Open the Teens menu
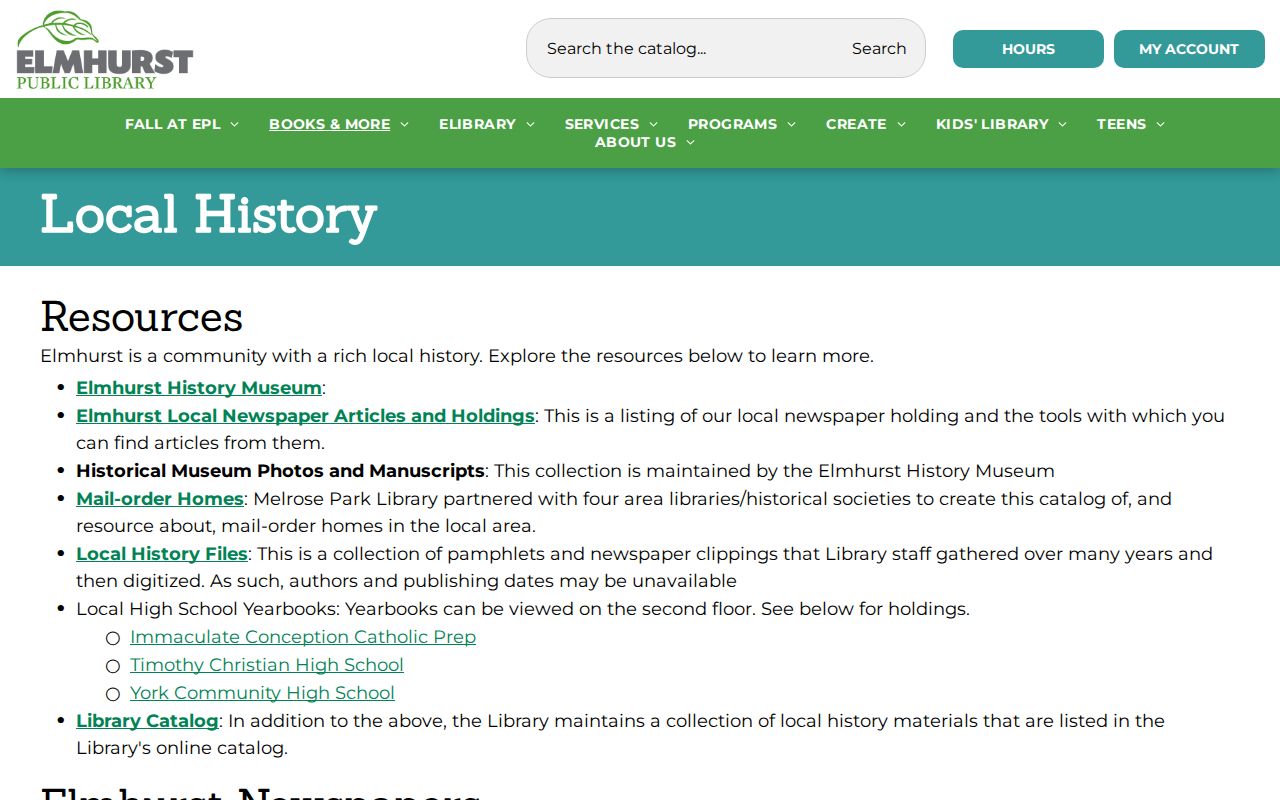The height and width of the screenshot is (800, 1280). (x=1121, y=124)
